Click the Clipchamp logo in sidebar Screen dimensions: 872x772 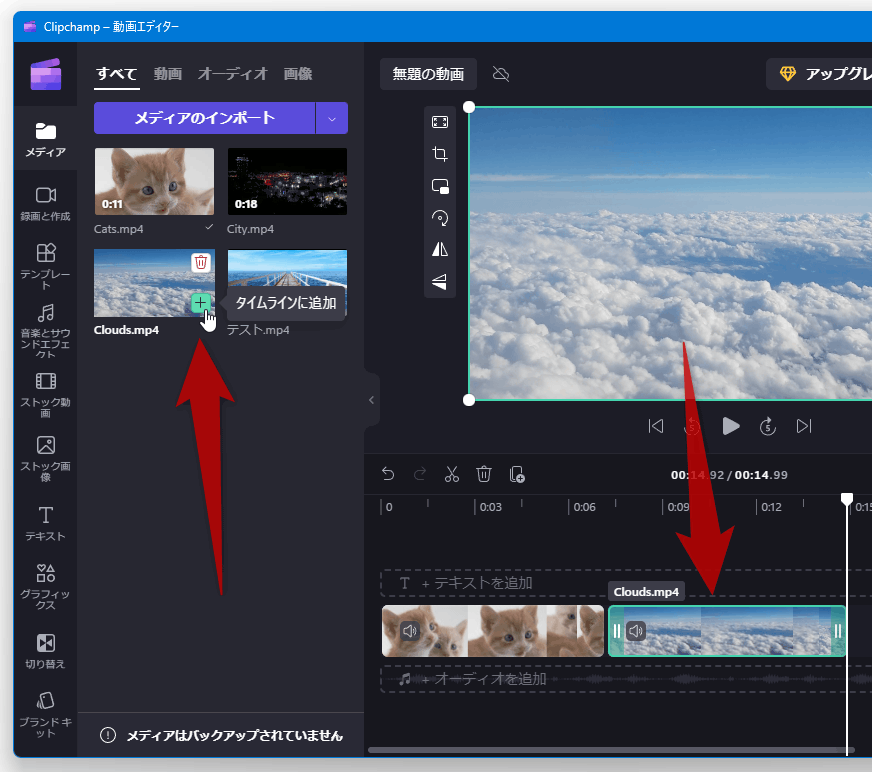[x=46, y=74]
